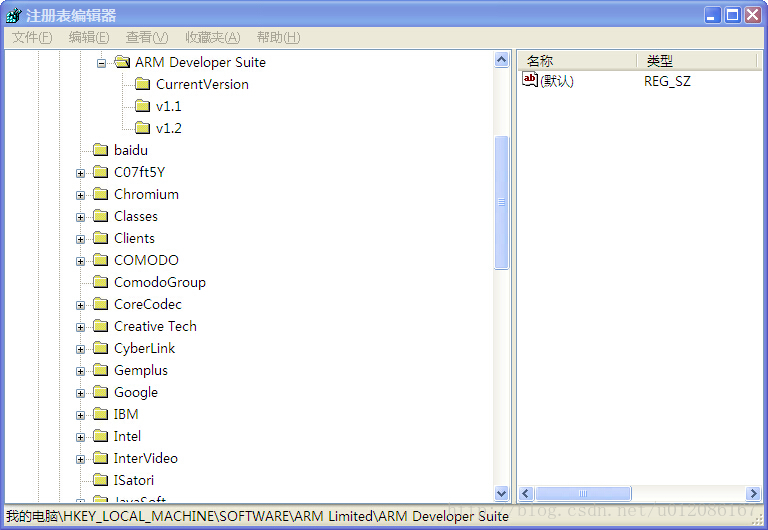This screenshot has height=530, width=768.
Task: Click the tree pane scroll down arrow
Action: tap(502, 493)
